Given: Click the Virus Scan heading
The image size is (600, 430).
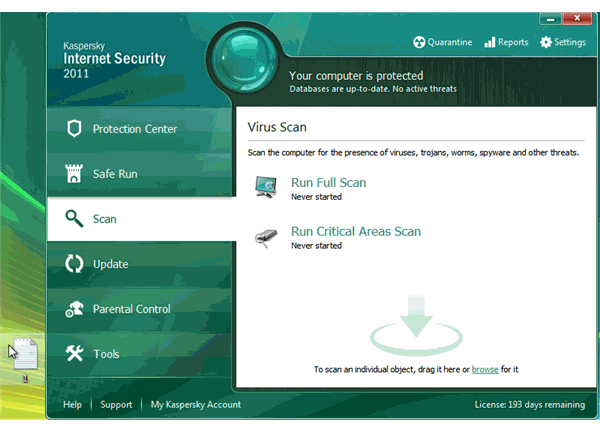Looking at the screenshot, I should 277,127.
